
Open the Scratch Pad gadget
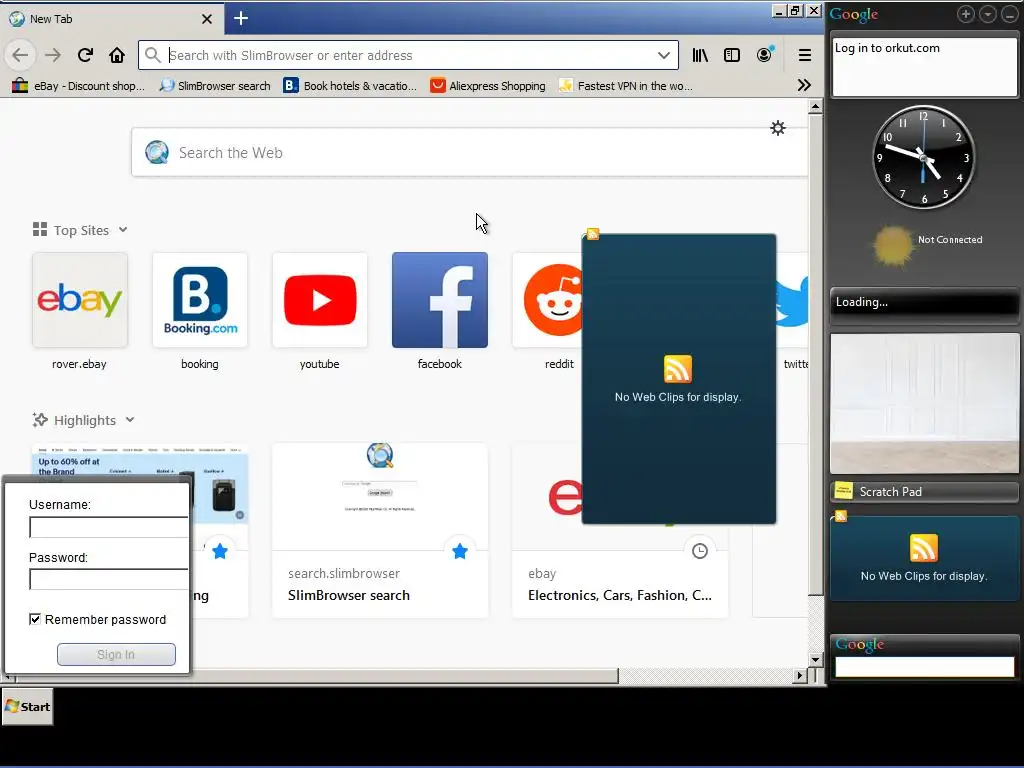[924, 492]
